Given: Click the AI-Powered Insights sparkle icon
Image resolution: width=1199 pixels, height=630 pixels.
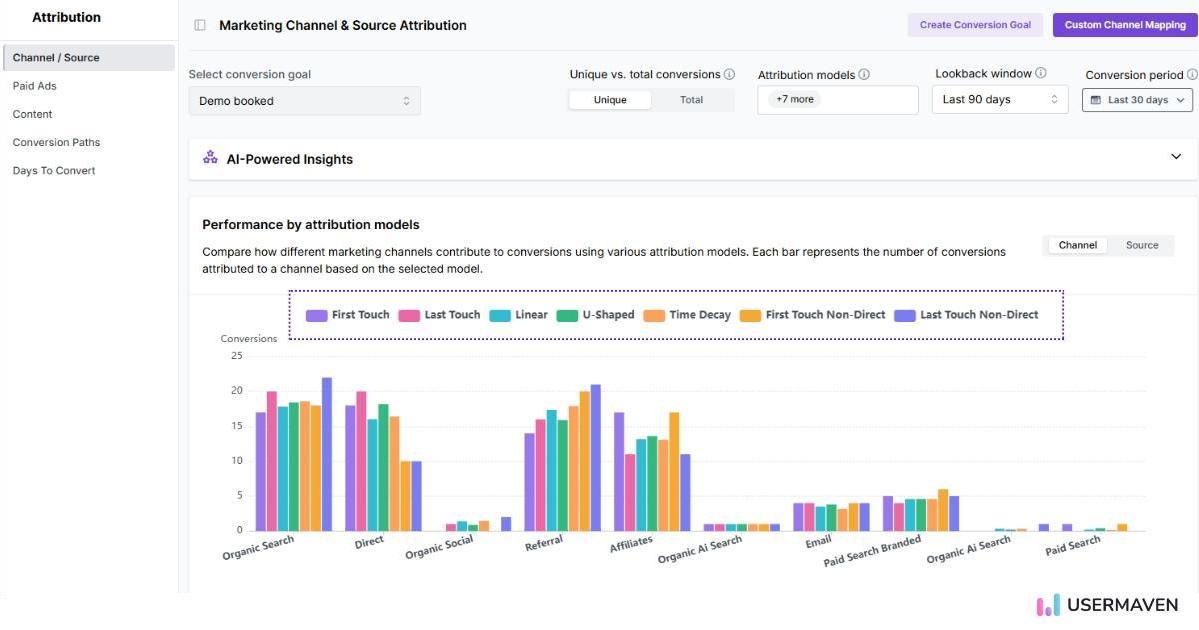Looking at the screenshot, I should point(210,157).
